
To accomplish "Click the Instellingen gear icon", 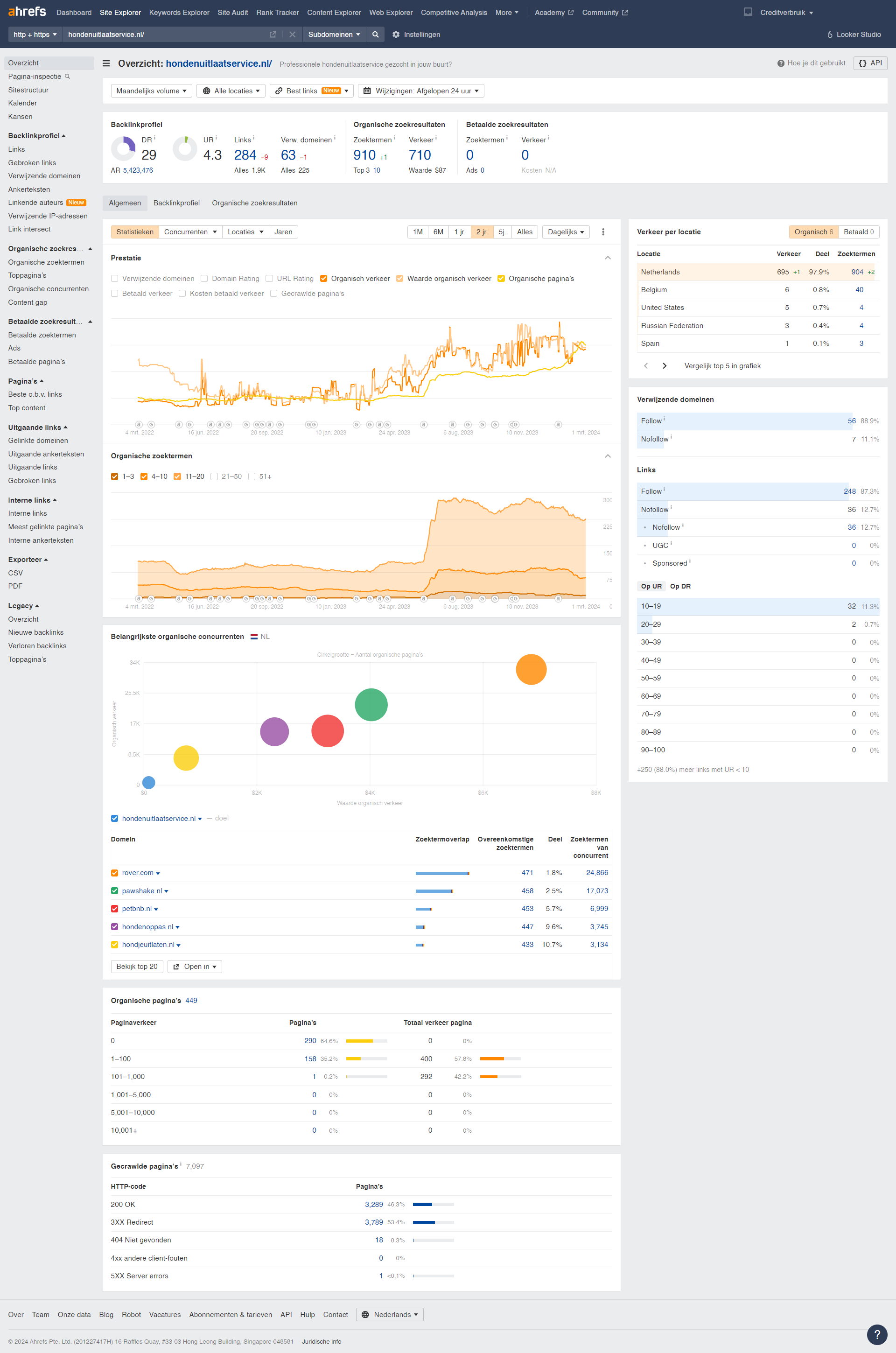I will 396,34.
